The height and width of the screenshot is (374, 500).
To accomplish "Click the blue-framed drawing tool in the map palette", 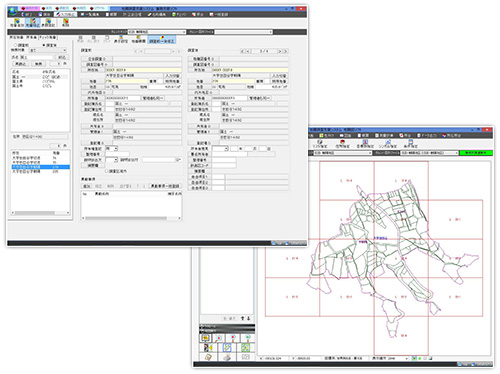I will (227, 348).
